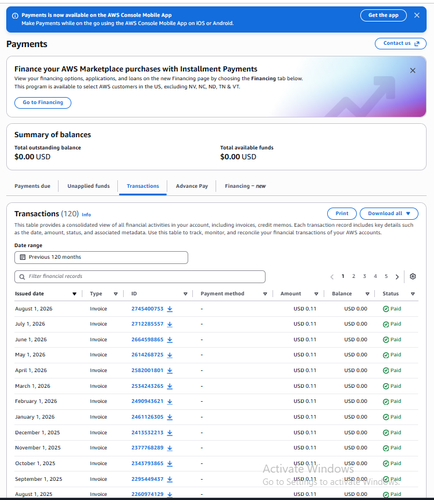The width and height of the screenshot is (434, 500).
Task: Go to previous page arrow
Action: (332, 277)
